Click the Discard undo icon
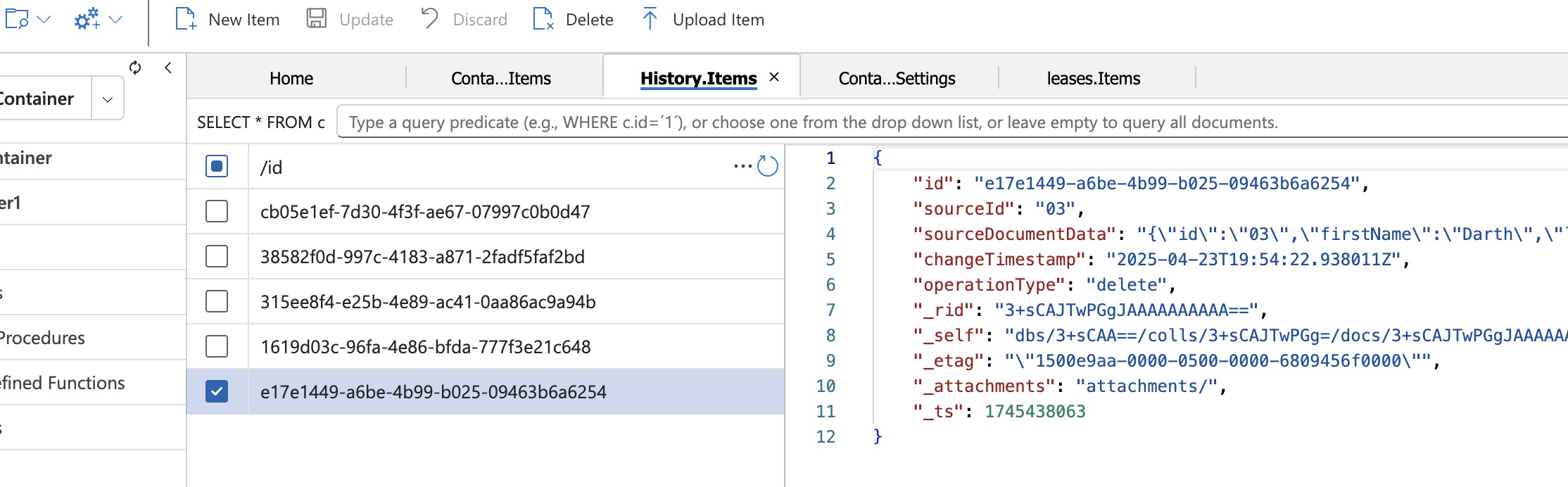This screenshot has width=1568, height=487. (x=429, y=19)
